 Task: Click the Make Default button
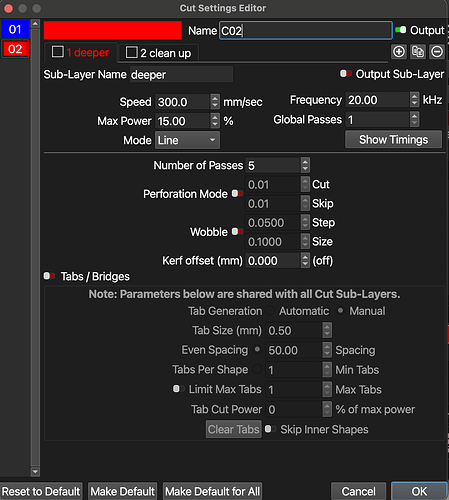[x=122, y=491]
